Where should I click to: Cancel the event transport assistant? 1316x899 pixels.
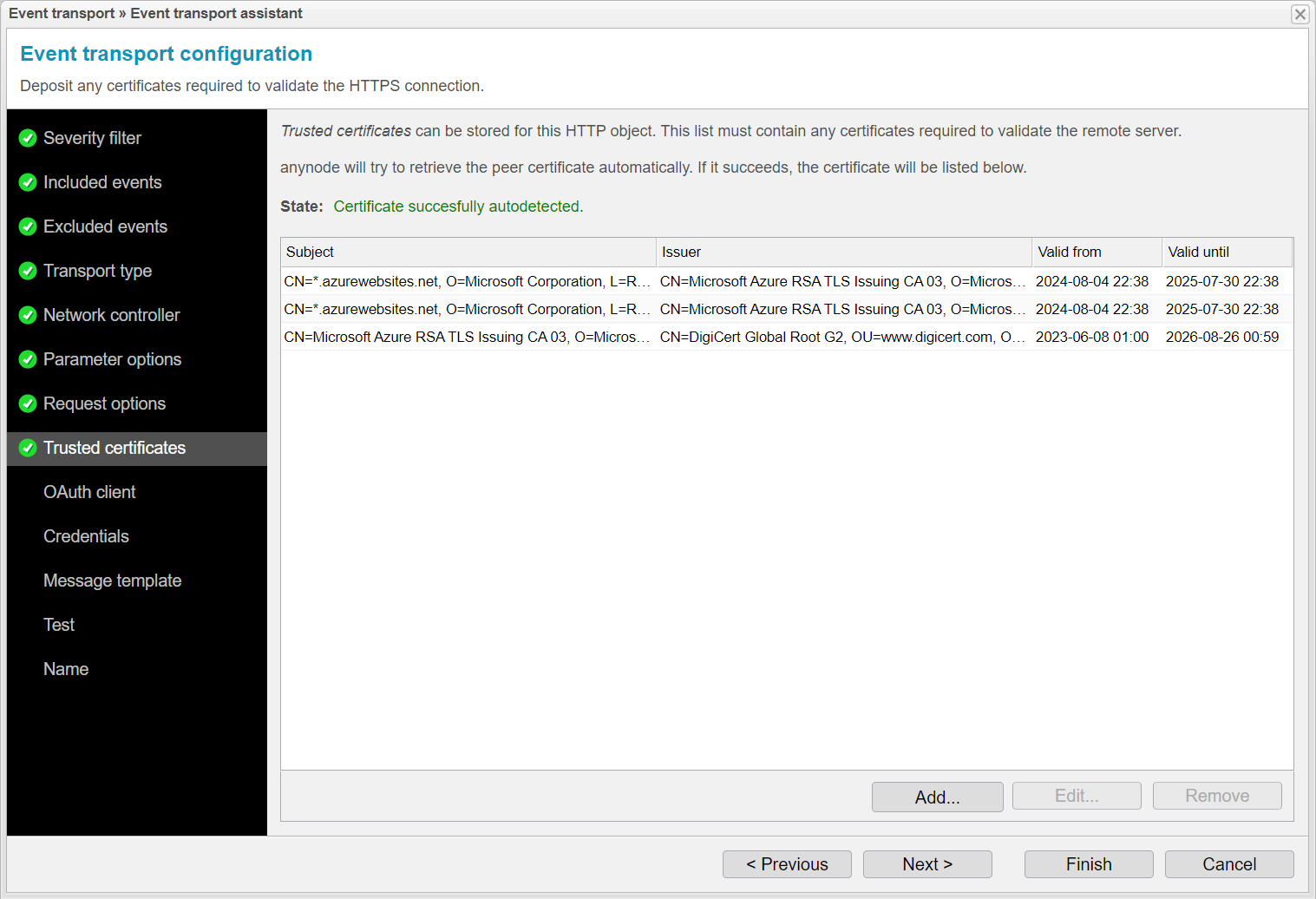(1228, 864)
